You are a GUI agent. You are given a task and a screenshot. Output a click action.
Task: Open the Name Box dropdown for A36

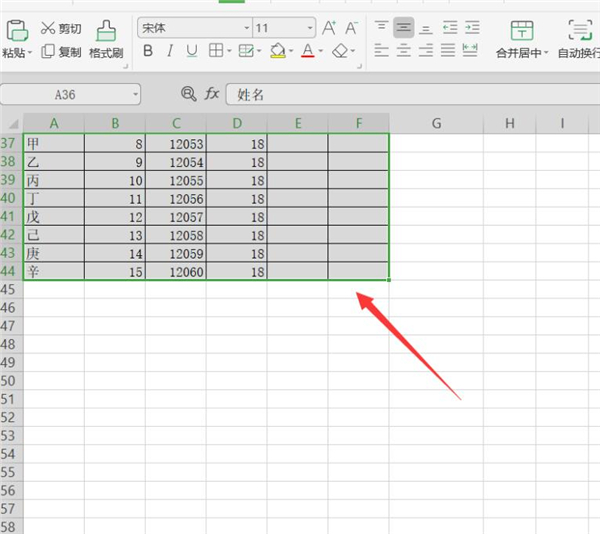point(134,94)
